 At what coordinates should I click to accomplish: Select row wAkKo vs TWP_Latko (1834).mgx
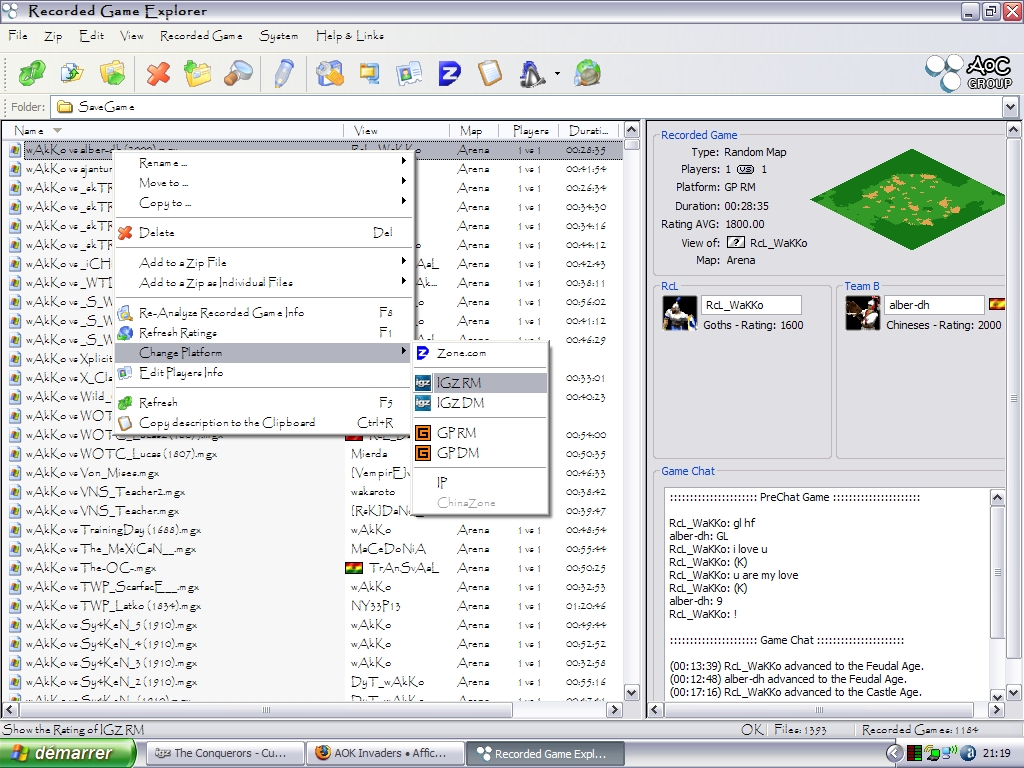(x=312, y=605)
